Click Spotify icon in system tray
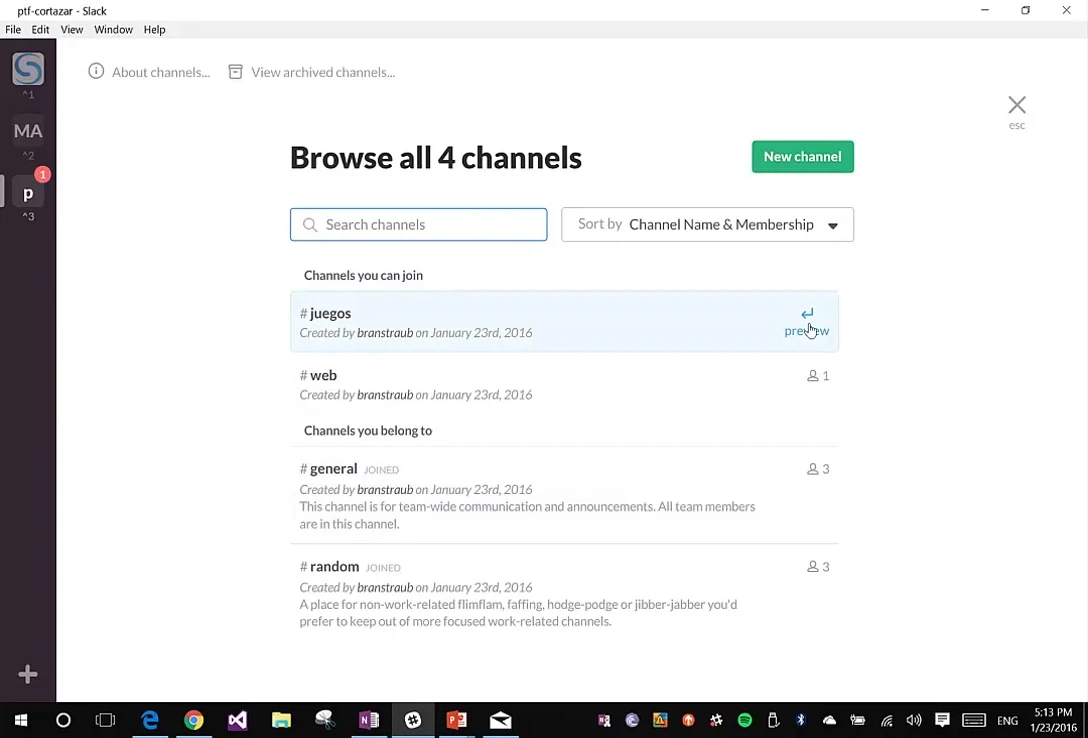This screenshot has height=738, width=1088. 745,720
